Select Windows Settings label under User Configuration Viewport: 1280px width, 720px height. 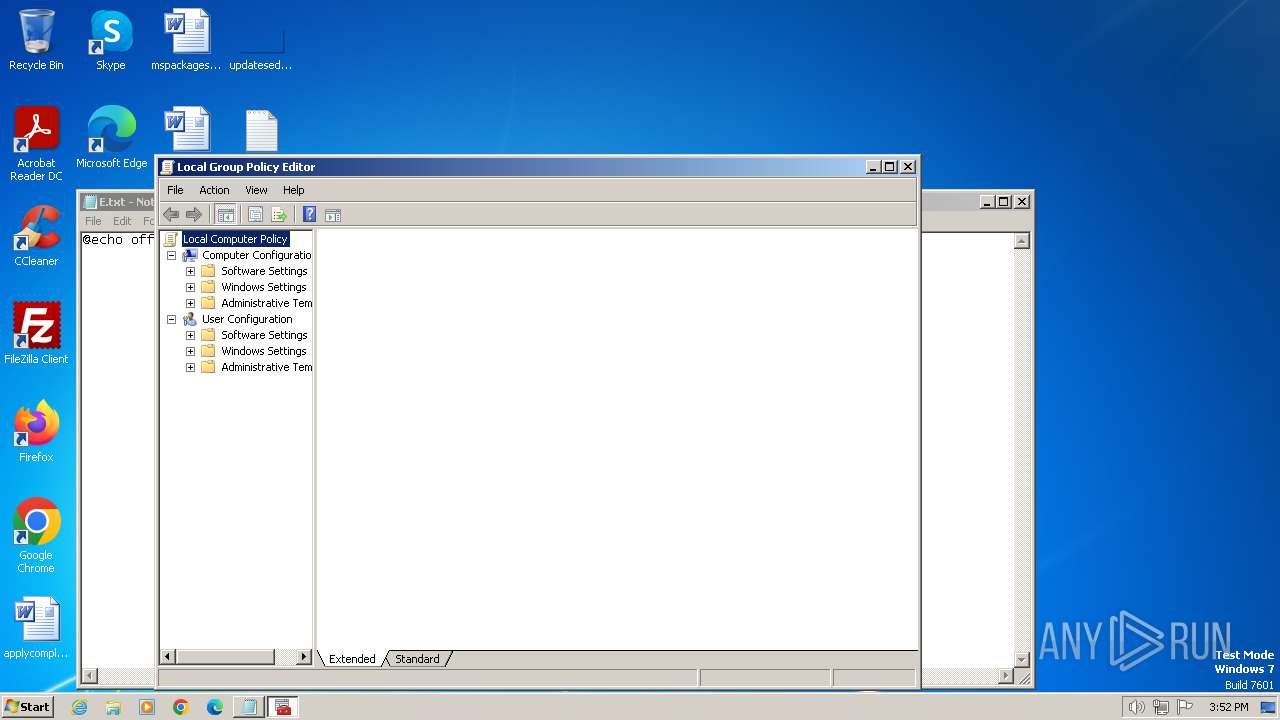pos(264,351)
